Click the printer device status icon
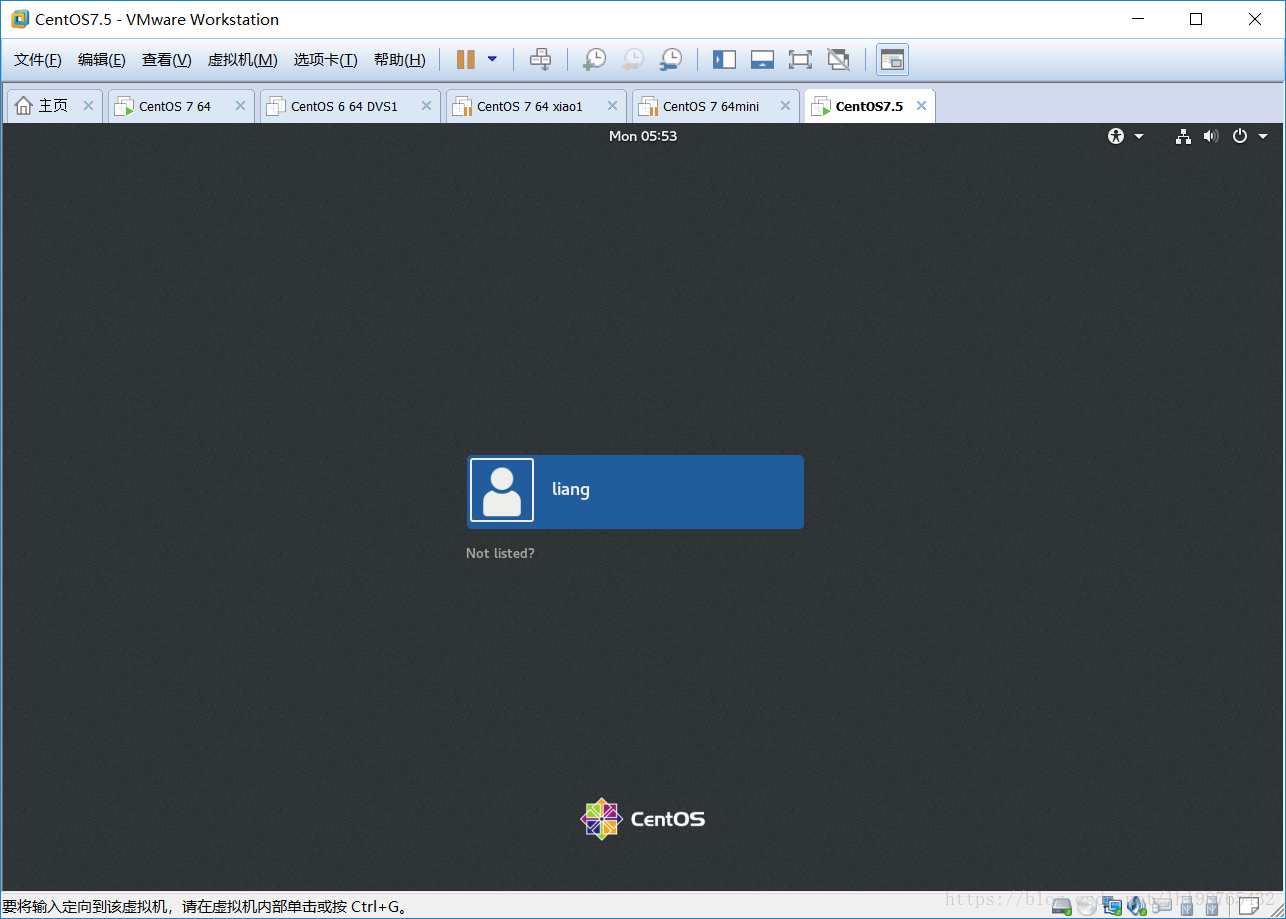1286x919 pixels. click(x=1162, y=906)
